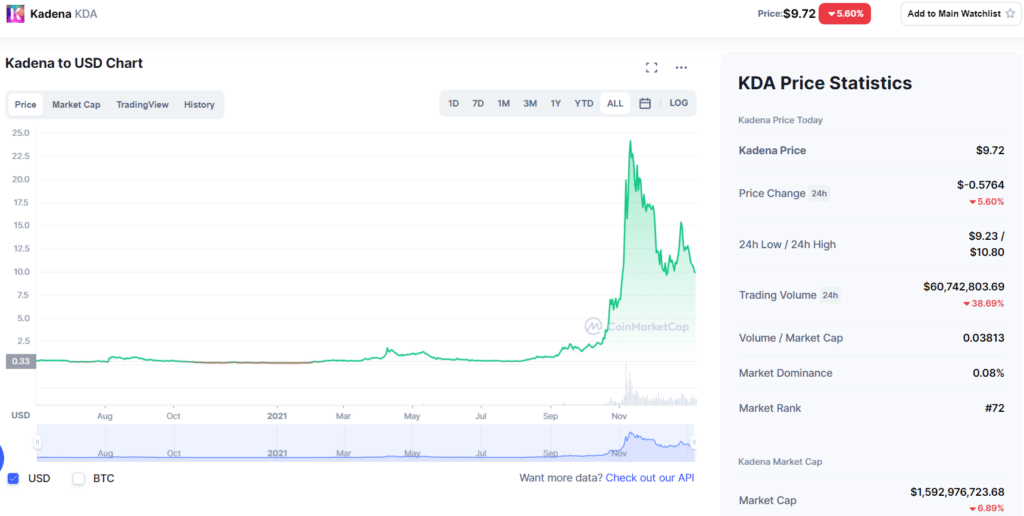Toggle LOG scale on chart
Image resolution: width=1024 pixels, height=516 pixels.
[x=678, y=103]
